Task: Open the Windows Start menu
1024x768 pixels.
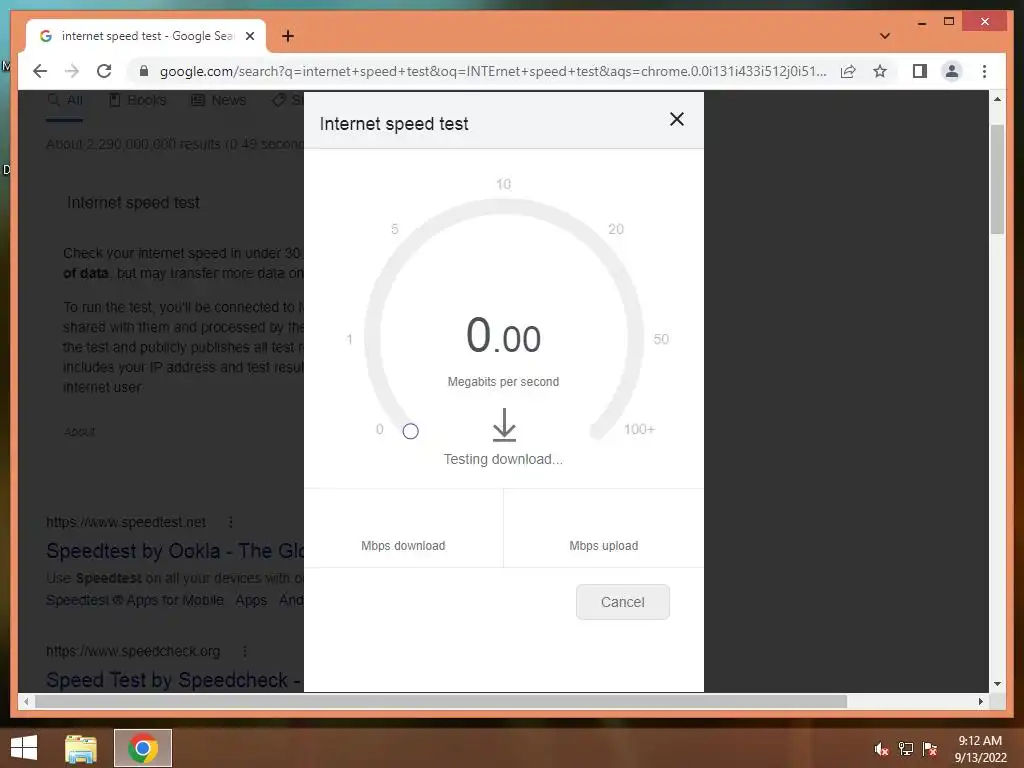Action: pos(24,748)
